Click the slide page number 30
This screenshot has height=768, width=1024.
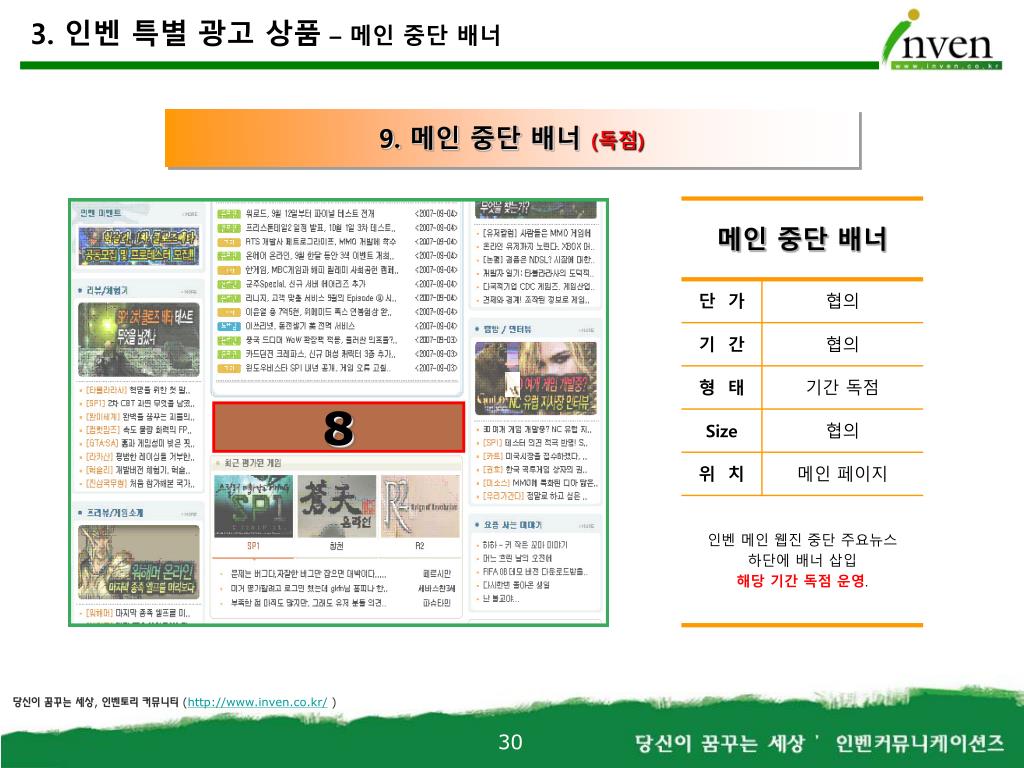pos(510,742)
